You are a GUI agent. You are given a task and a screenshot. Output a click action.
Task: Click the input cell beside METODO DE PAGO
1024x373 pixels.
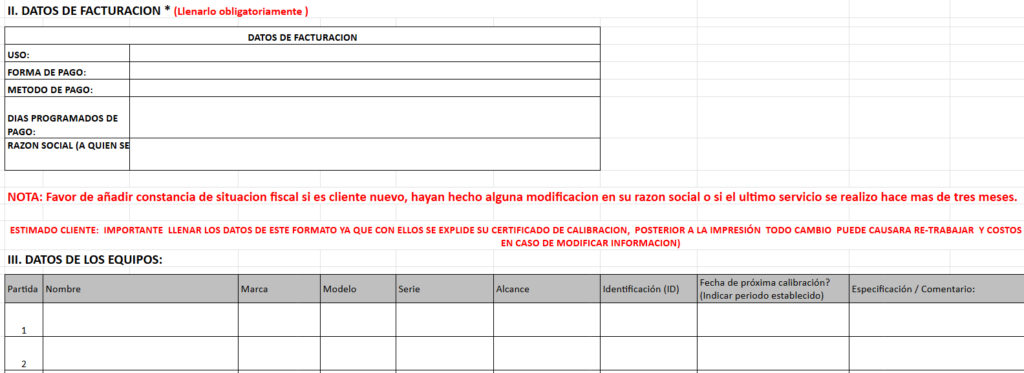pyautogui.click(x=364, y=88)
